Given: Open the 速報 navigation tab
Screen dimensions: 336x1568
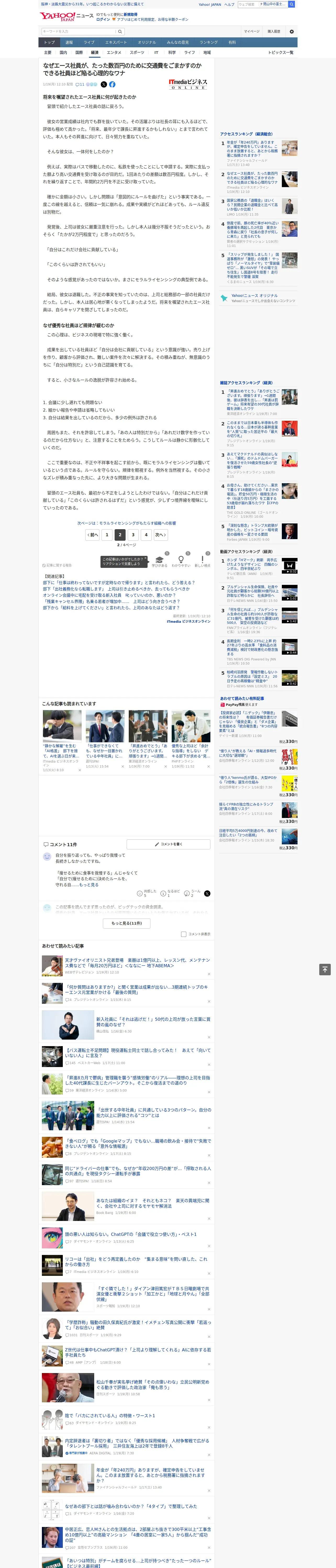Looking at the screenshot, I should (x=69, y=43).
